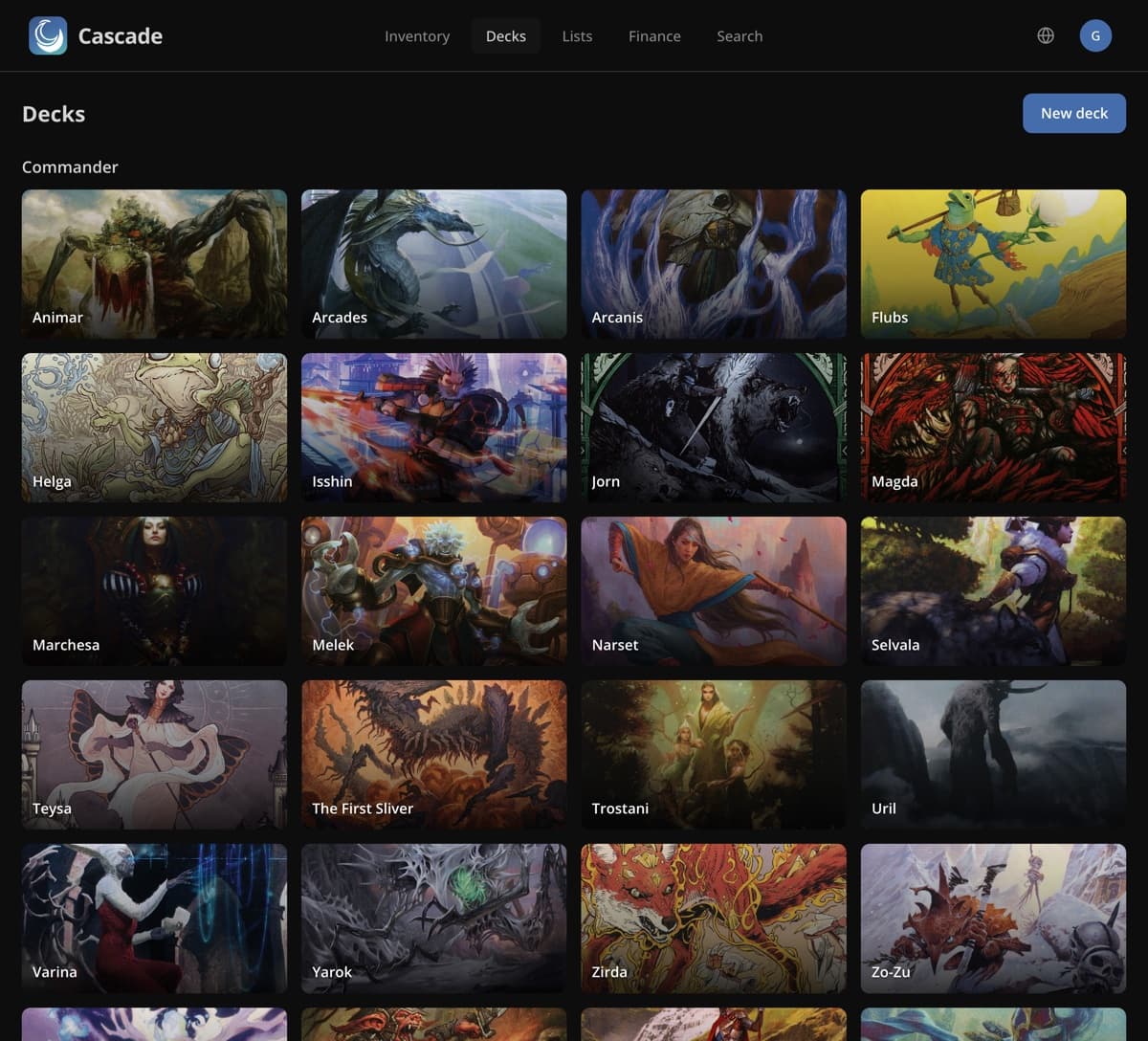Open the Marchesa deck
1148x1041 pixels.
click(x=154, y=590)
